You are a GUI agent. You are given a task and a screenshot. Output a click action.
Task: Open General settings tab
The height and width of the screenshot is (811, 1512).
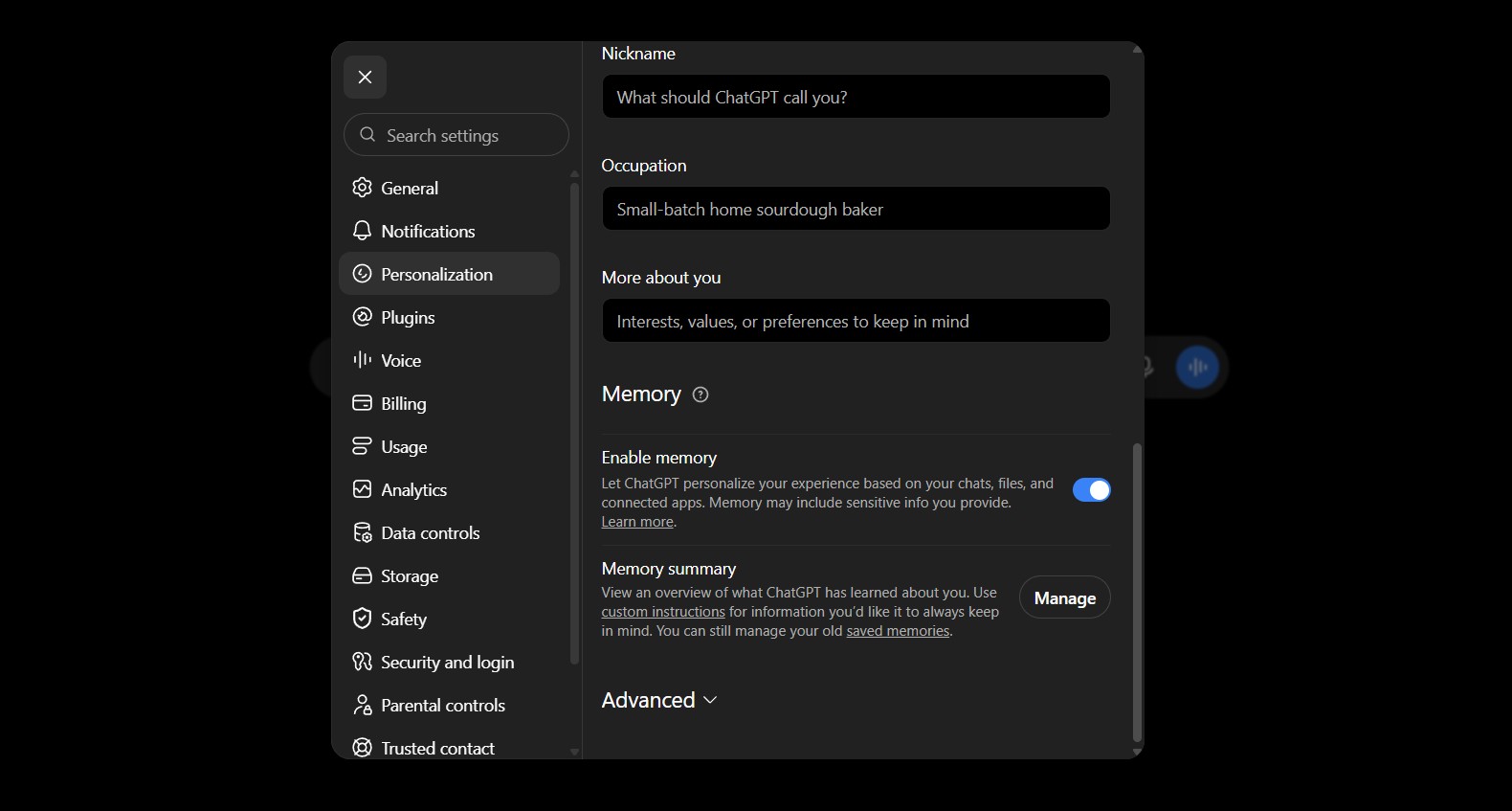pyautogui.click(x=449, y=188)
